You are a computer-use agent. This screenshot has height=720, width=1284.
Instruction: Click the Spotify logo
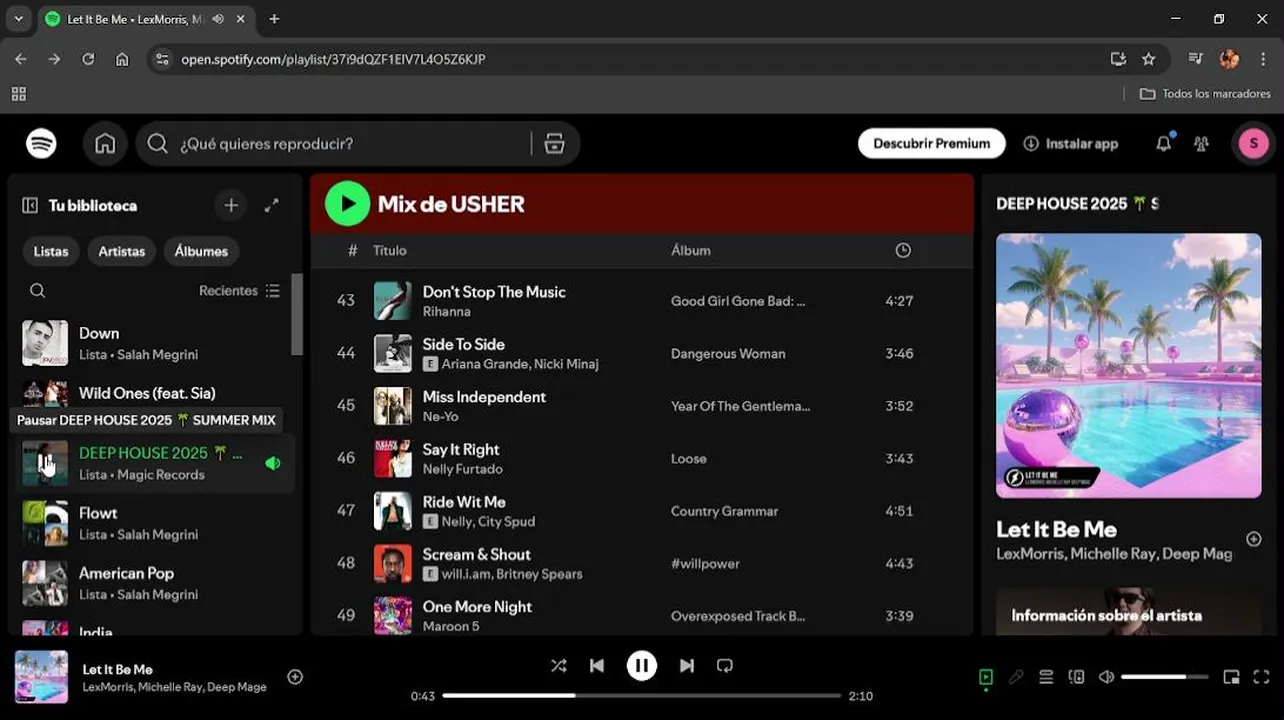[x=41, y=143]
